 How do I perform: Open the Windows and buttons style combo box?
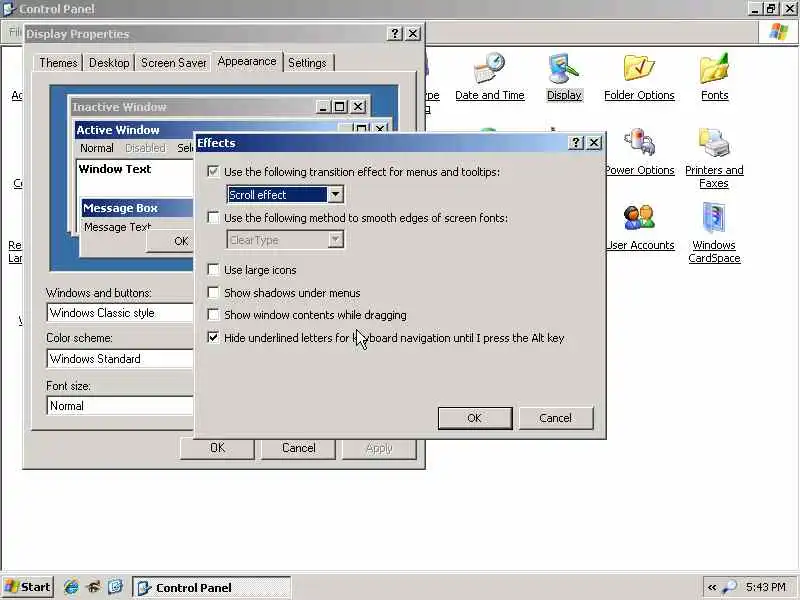point(120,313)
